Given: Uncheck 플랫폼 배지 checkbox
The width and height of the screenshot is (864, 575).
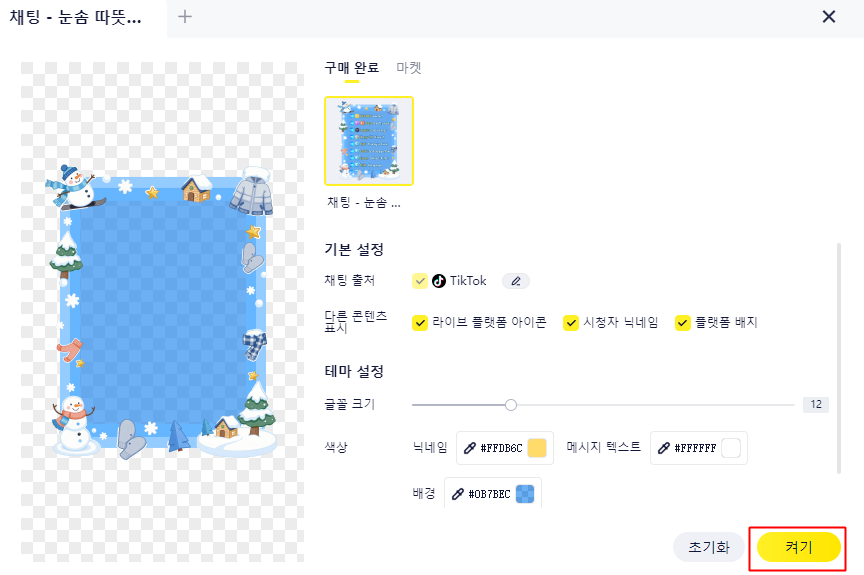Looking at the screenshot, I should coord(683,323).
